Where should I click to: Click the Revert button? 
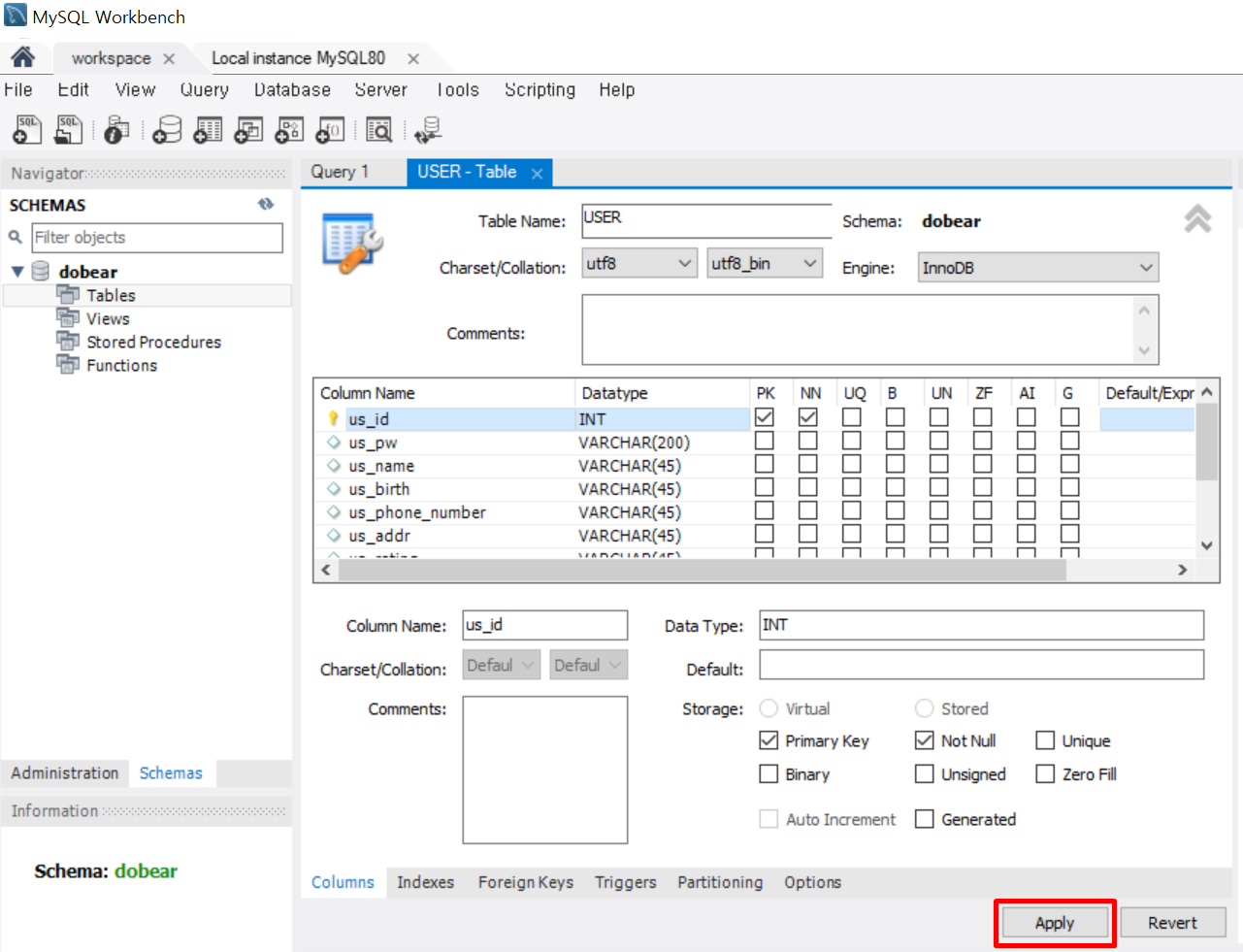tap(1172, 923)
